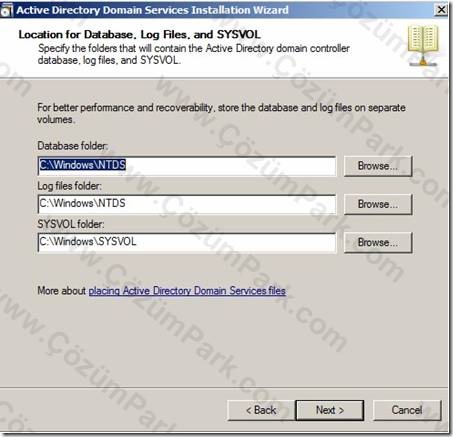Click the Log files folder path field
The image size is (453, 437).
pyautogui.click(x=187, y=204)
